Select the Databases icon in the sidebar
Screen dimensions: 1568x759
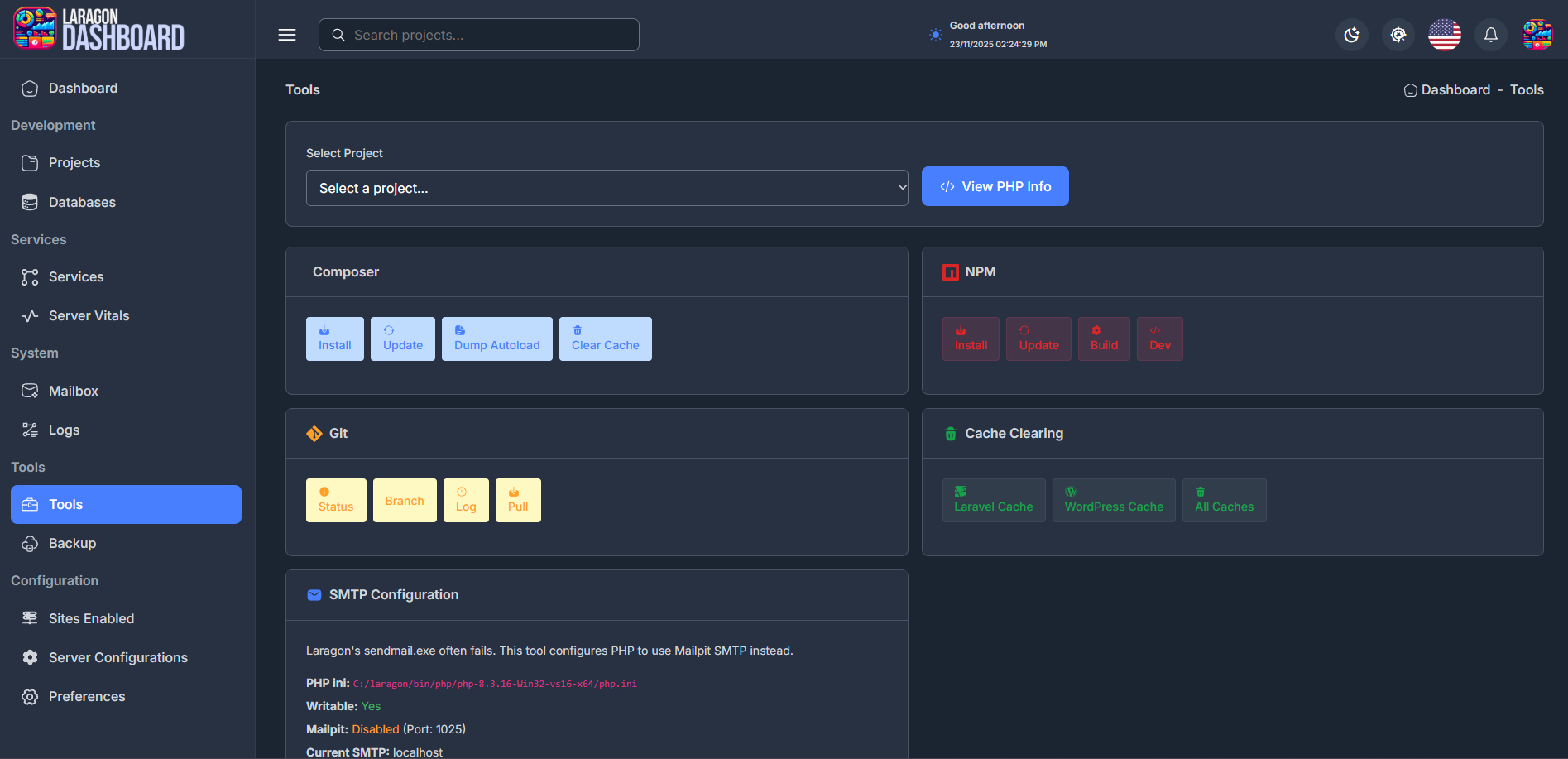point(30,202)
